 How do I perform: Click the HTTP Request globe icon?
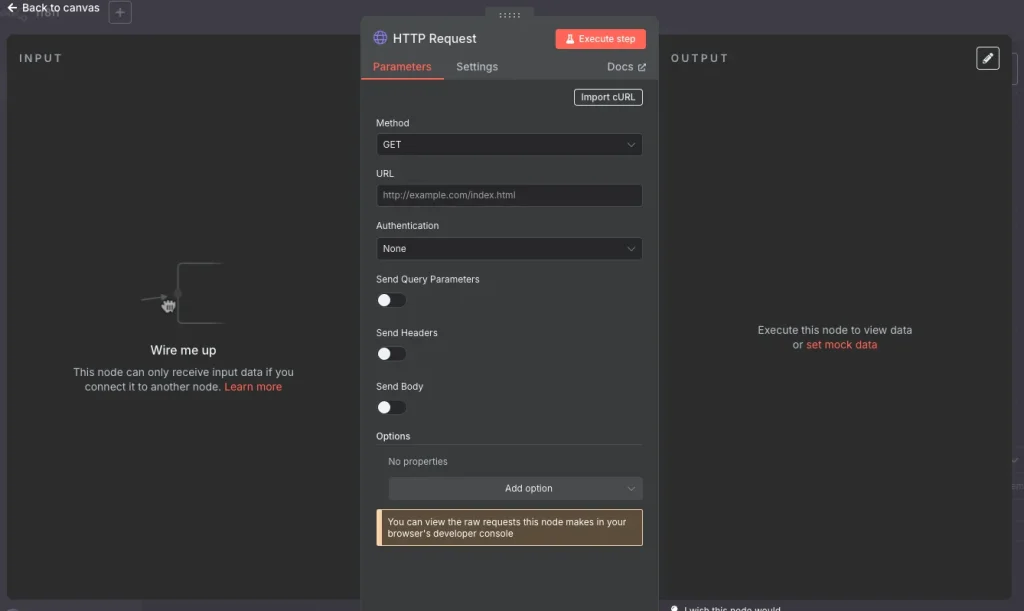click(380, 38)
